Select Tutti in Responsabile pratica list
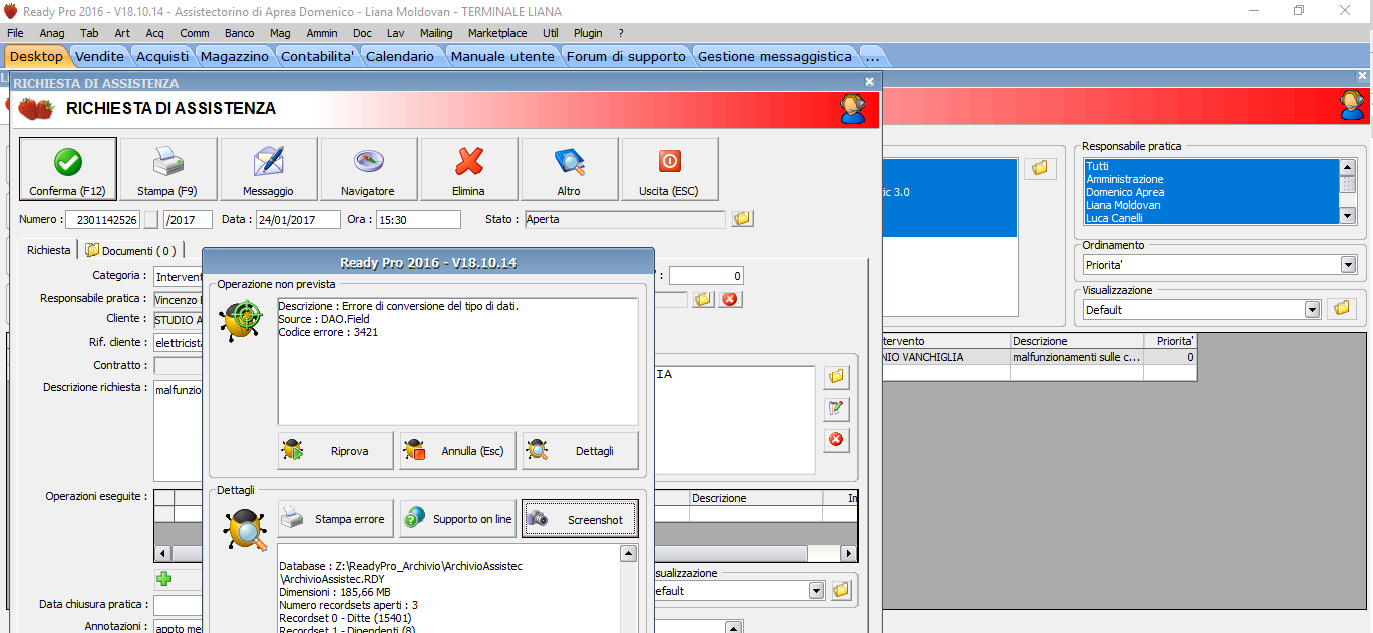1373x633 pixels. click(x=1211, y=166)
